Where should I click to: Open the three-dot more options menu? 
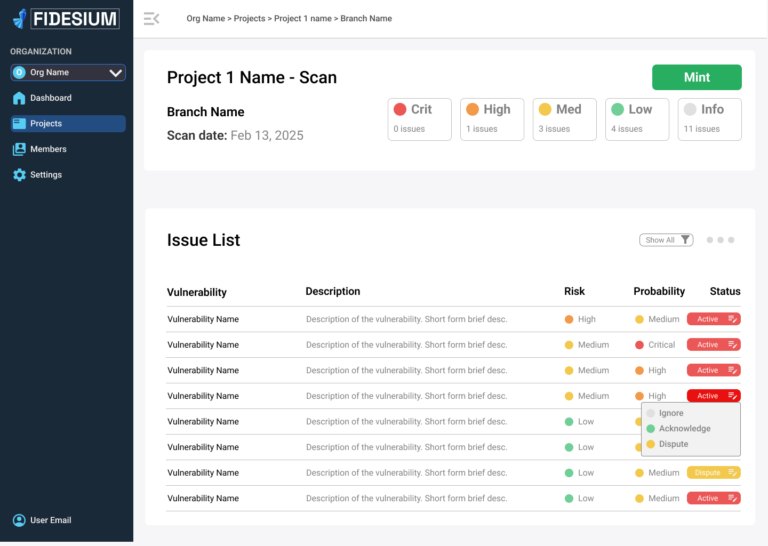point(720,240)
